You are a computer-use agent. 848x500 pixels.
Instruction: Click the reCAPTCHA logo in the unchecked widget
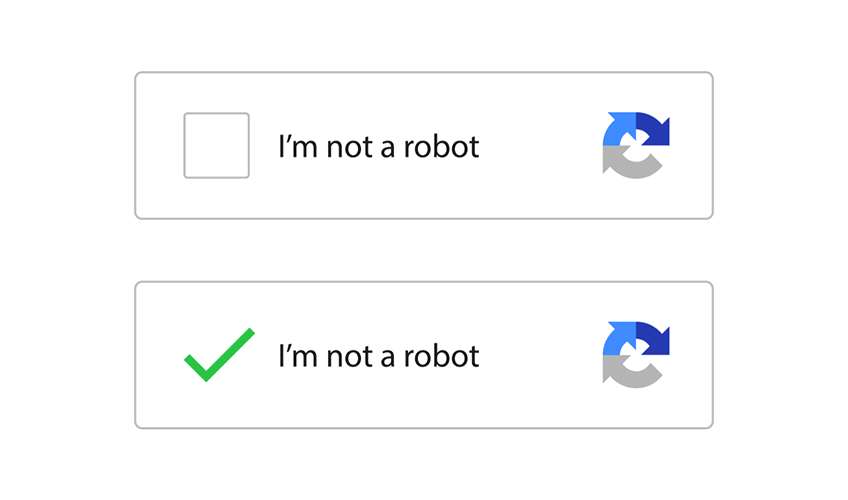(636, 145)
